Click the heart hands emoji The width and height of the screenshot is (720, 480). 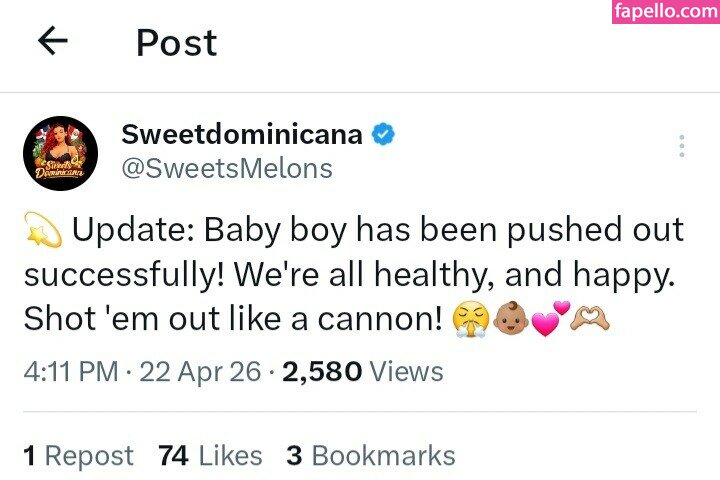[x=590, y=320]
